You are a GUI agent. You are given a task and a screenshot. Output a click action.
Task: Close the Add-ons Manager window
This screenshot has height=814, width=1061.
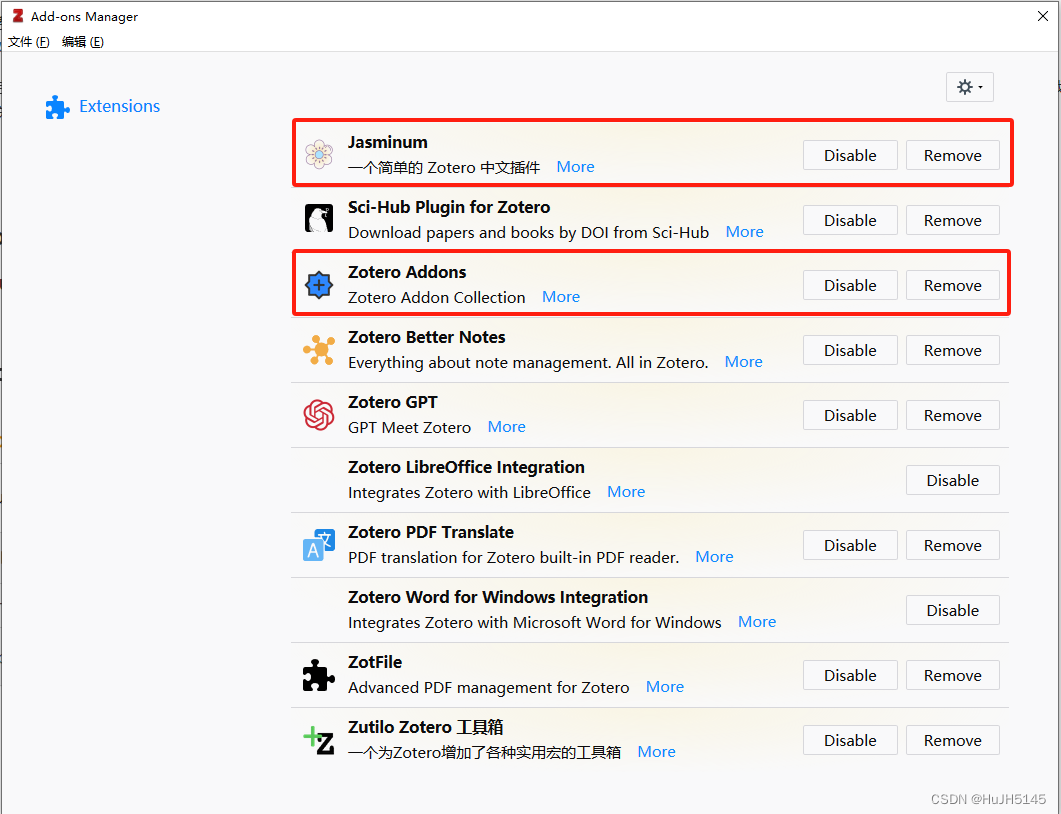click(1043, 16)
